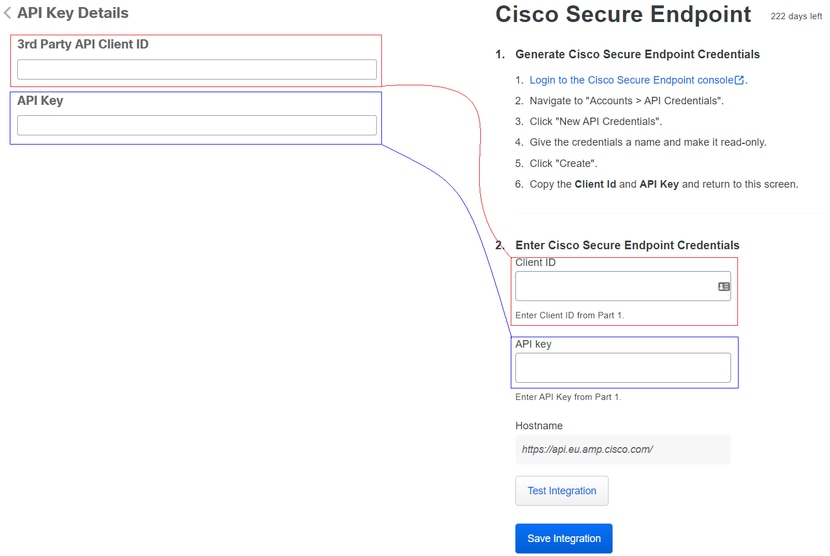This screenshot has height=556, width=830.
Task: Click the 222 days left label
Action: coord(796,16)
